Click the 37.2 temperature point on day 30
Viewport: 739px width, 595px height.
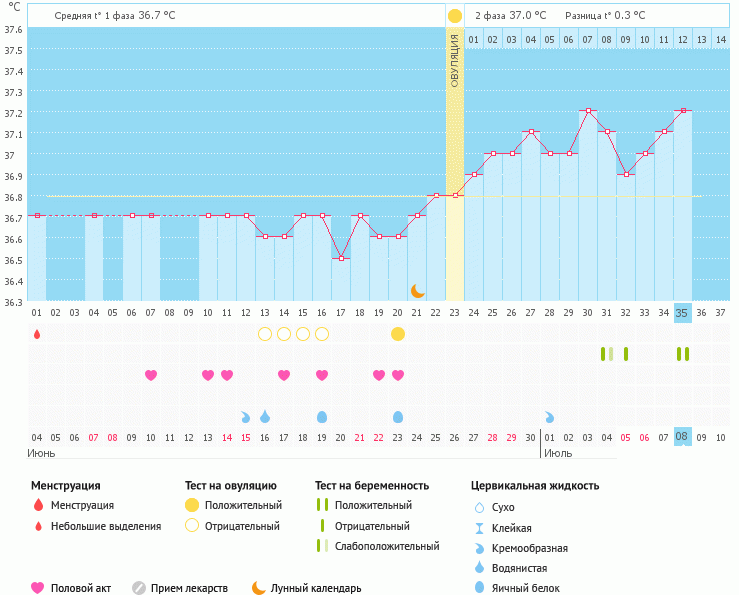click(x=588, y=111)
